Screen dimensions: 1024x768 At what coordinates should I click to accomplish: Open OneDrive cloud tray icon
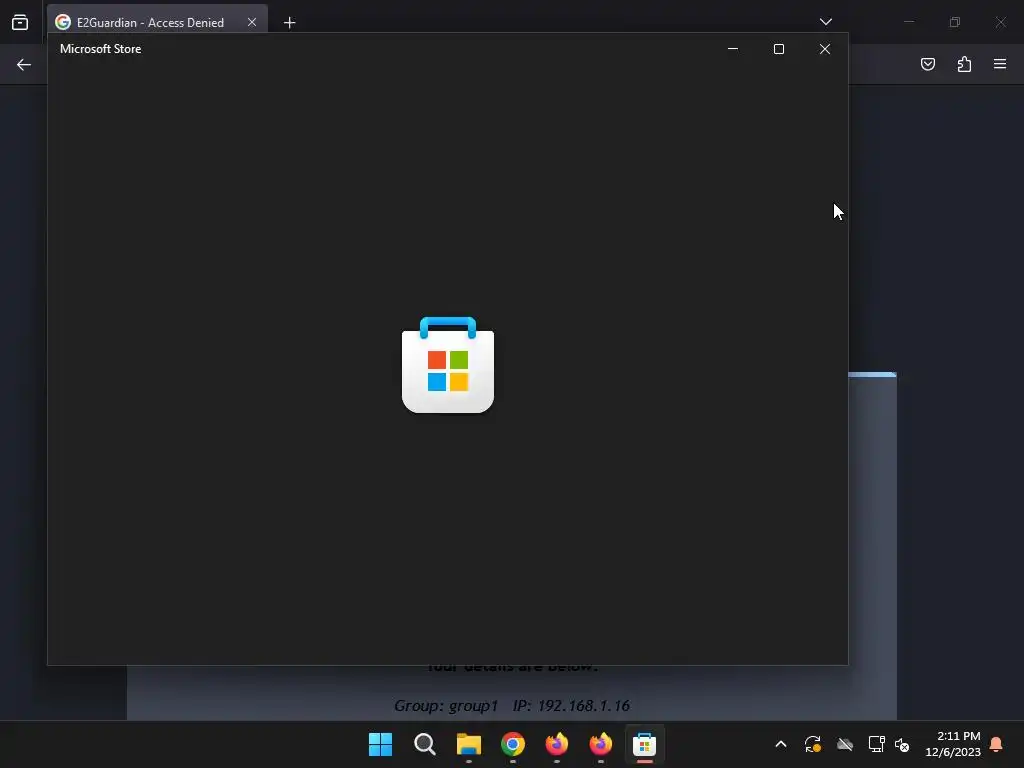point(845,744)
